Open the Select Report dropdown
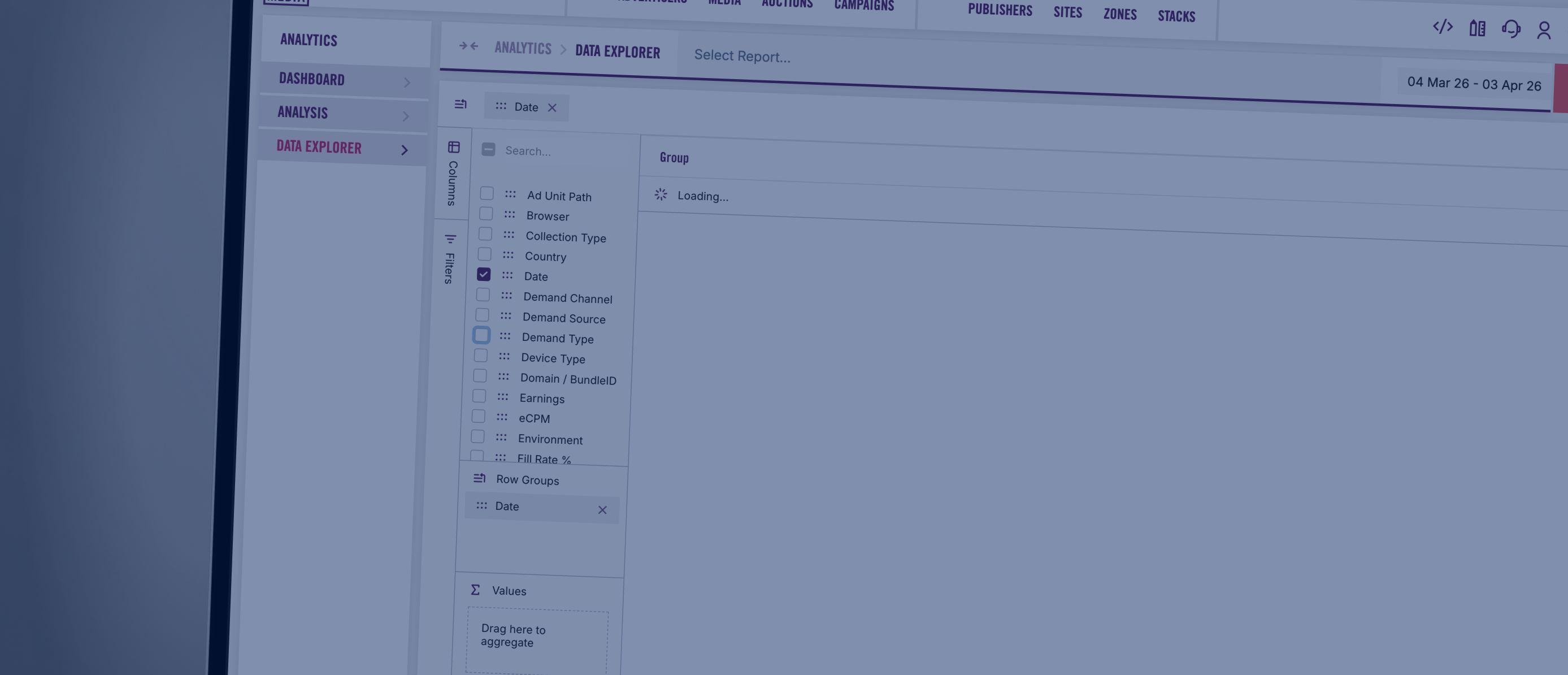 coord(742,56)
